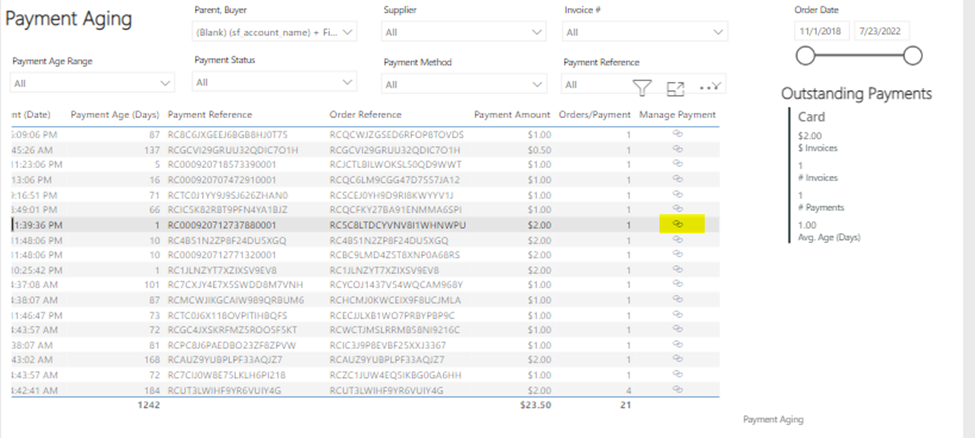Click the filter funnel icon above the table
This screenshot has width=975, height=438.
coord(643,88)
